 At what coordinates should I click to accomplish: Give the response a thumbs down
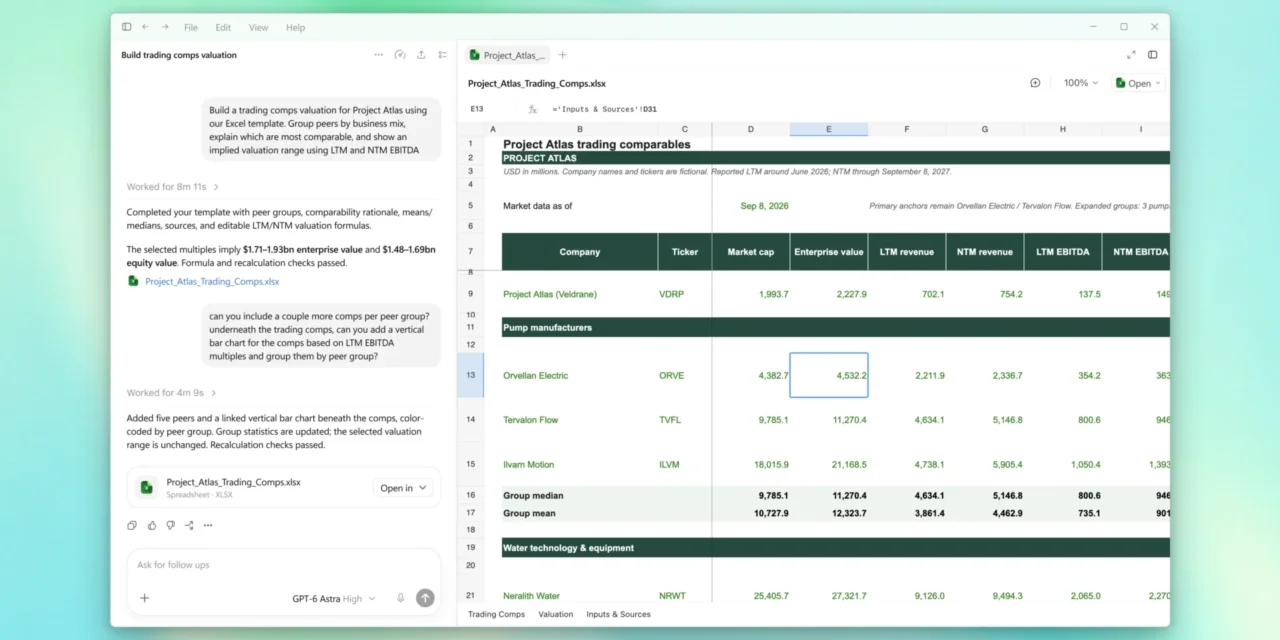tap(170, 525)
